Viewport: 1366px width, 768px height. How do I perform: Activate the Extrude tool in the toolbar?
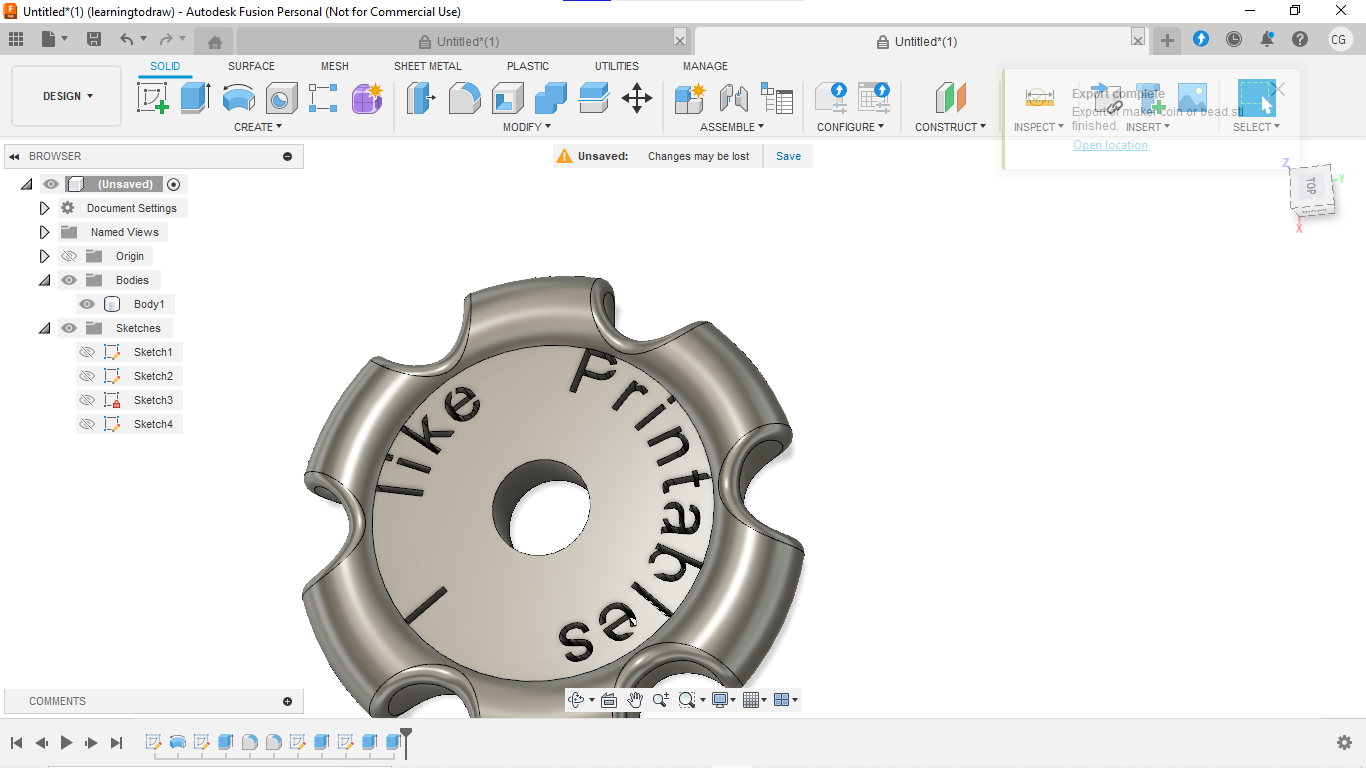[x=195, y=98]
